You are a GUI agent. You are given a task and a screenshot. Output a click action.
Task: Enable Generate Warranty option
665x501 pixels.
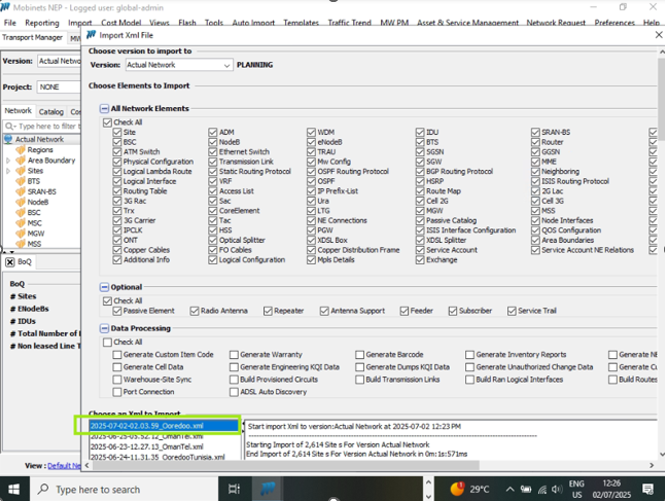[x=233, y=355]
